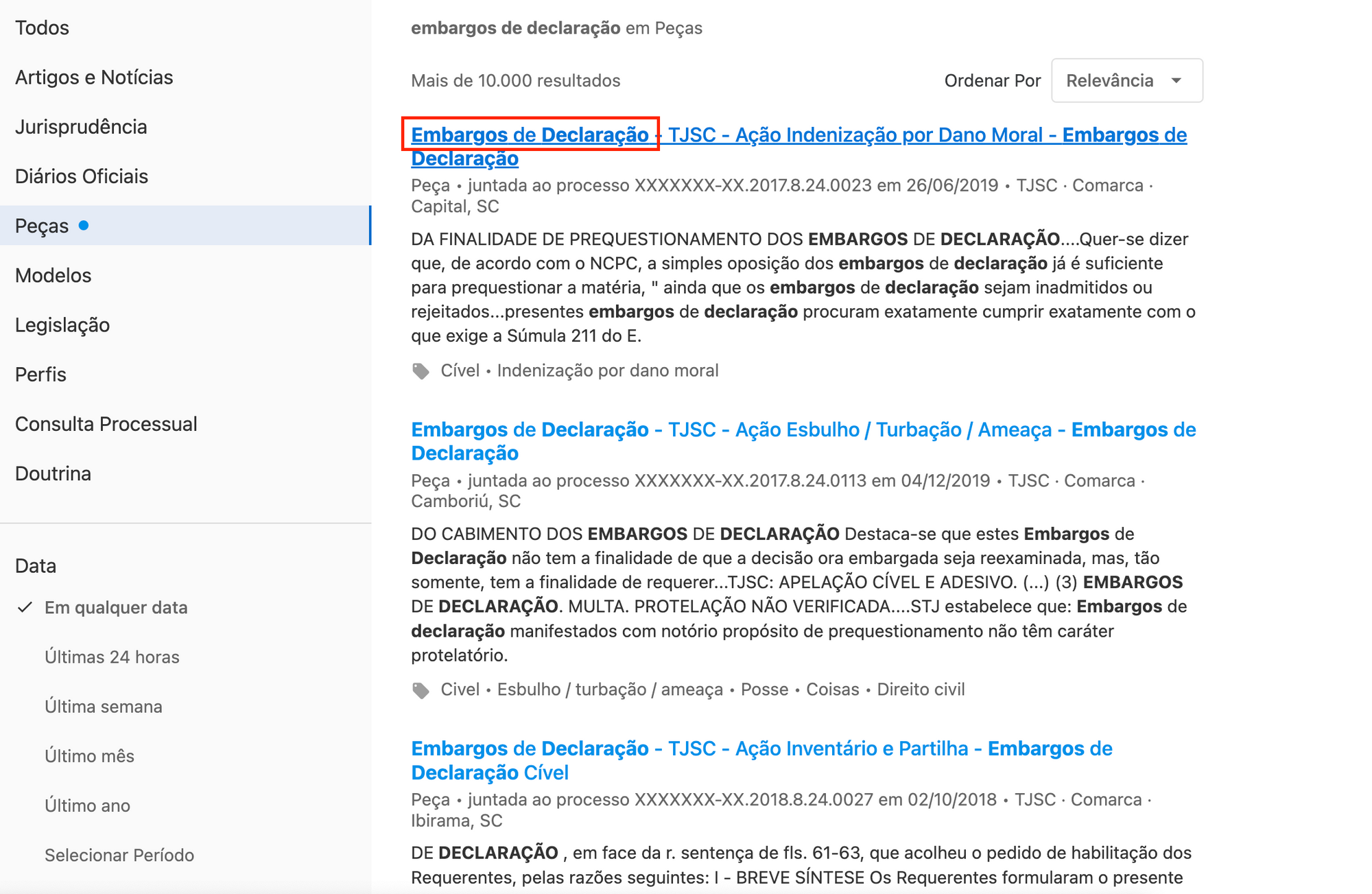The width and height of the screenshot is (1372, 894).
Task: Switch to Jurisprudência category
Action: [81, 127]
